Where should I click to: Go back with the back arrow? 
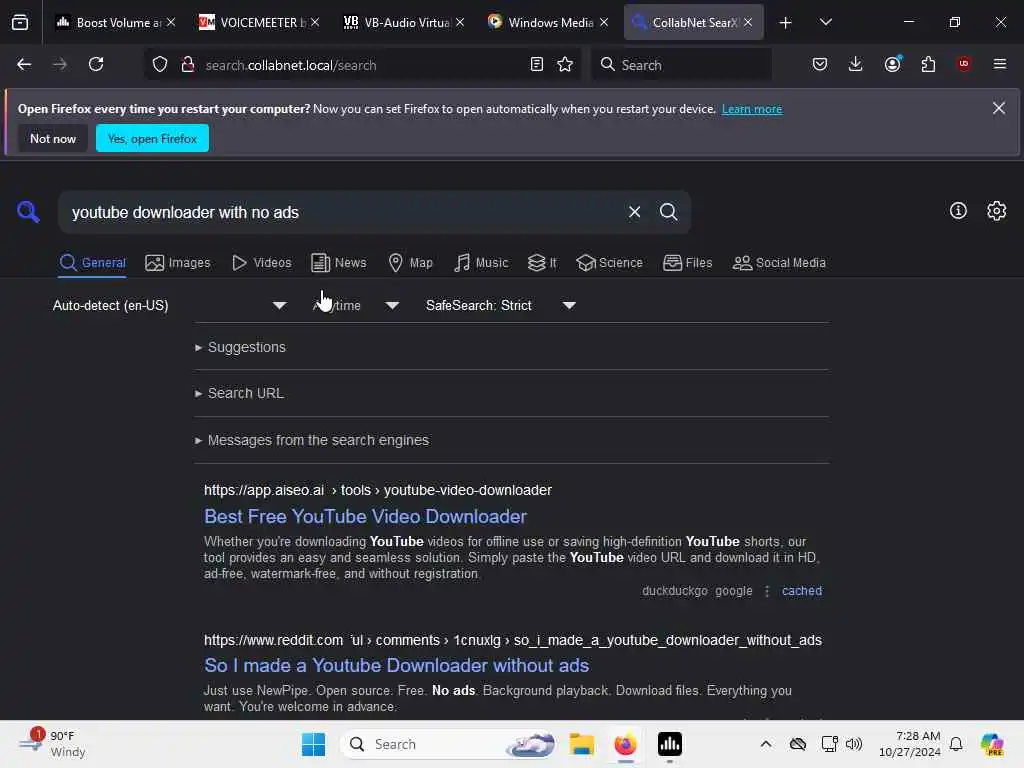(24, 64)
